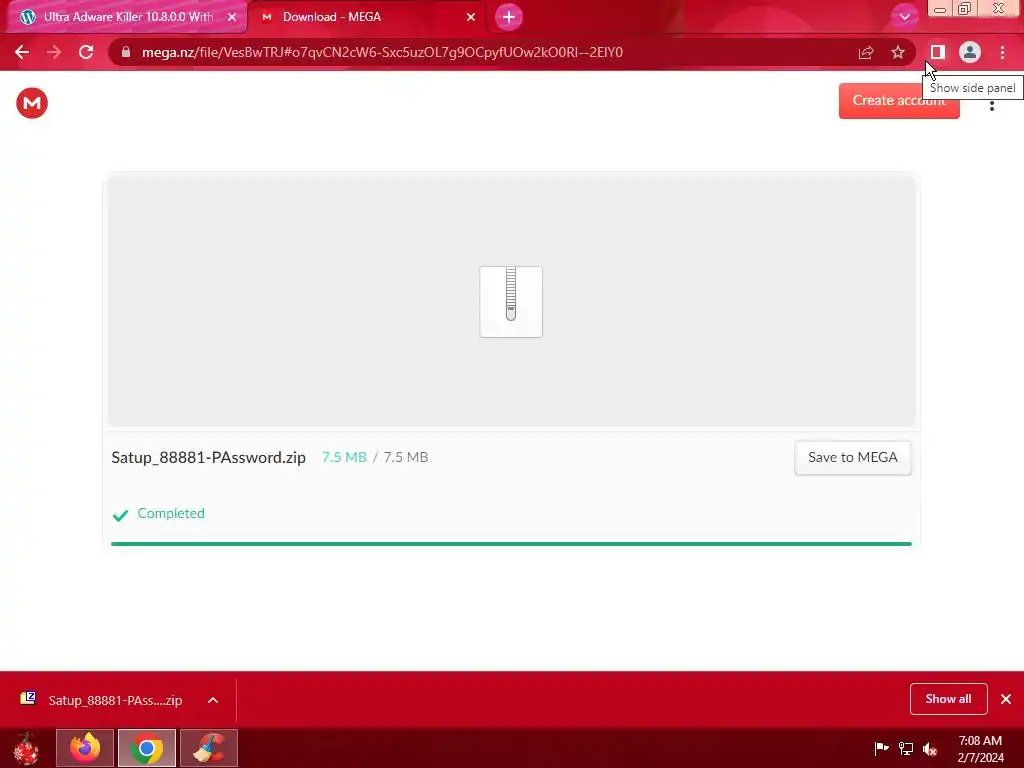Open network status tray icon

(x=906, y=748)
